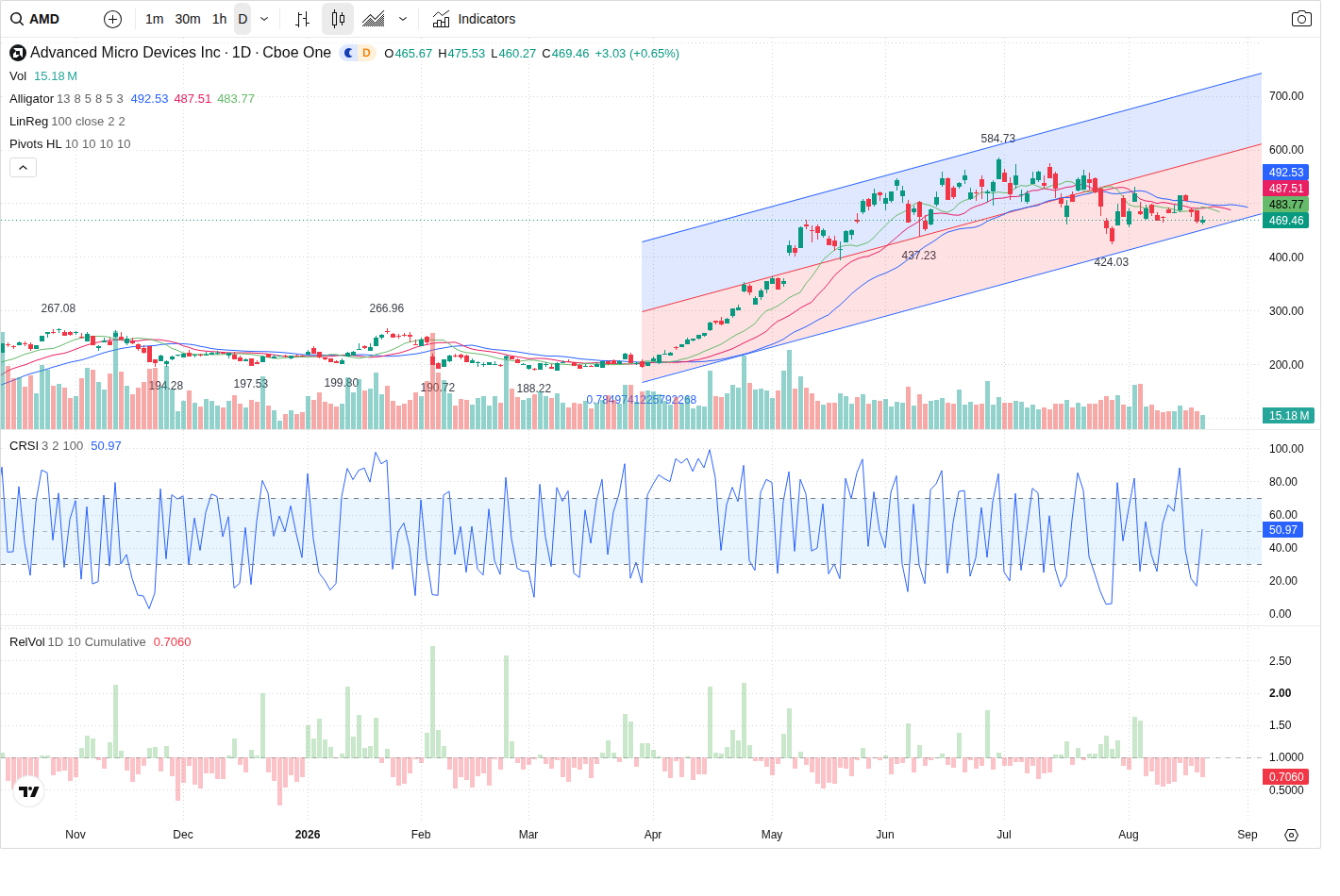Click the Nov time axis label
1340x896 pixels.
point(75,835)
